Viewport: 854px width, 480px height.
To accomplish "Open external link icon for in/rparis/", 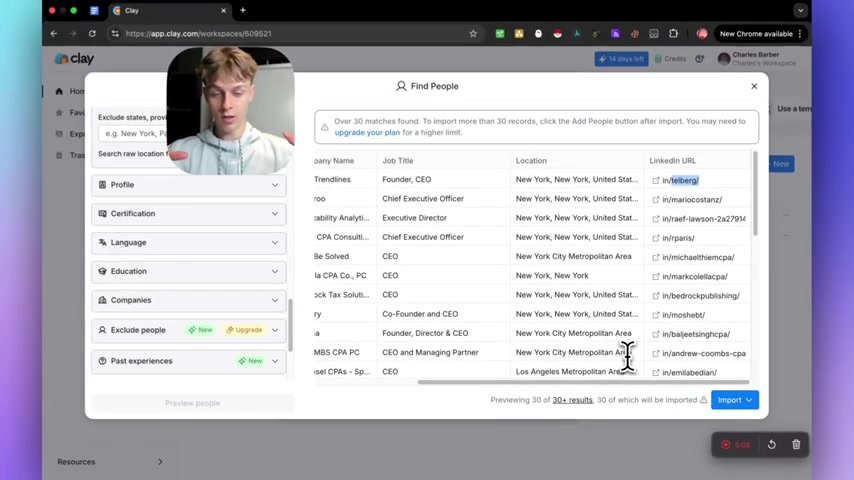I will (x=656, y=238).
